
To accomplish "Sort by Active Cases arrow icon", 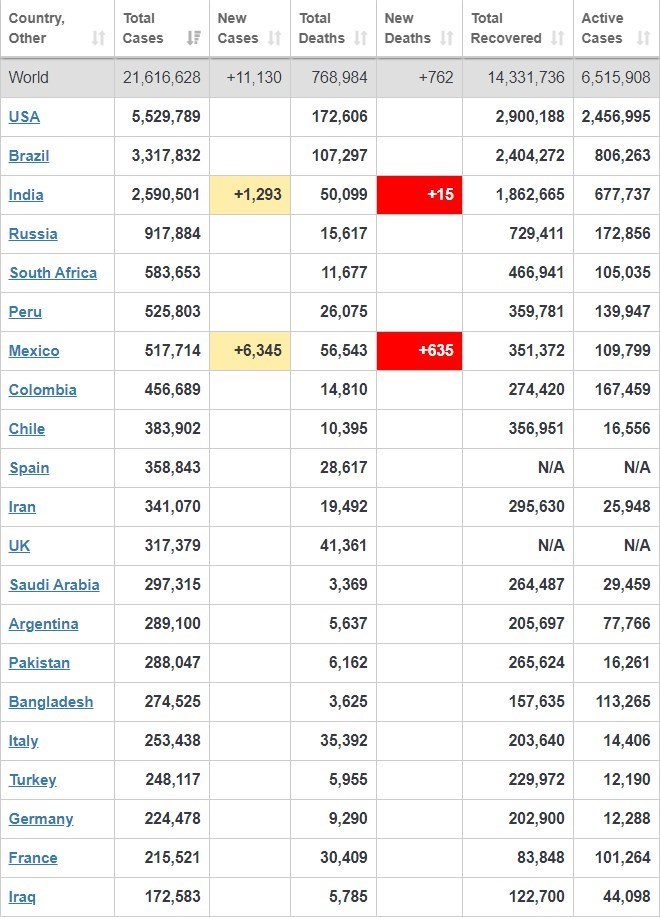I will (x=644, y=38).
